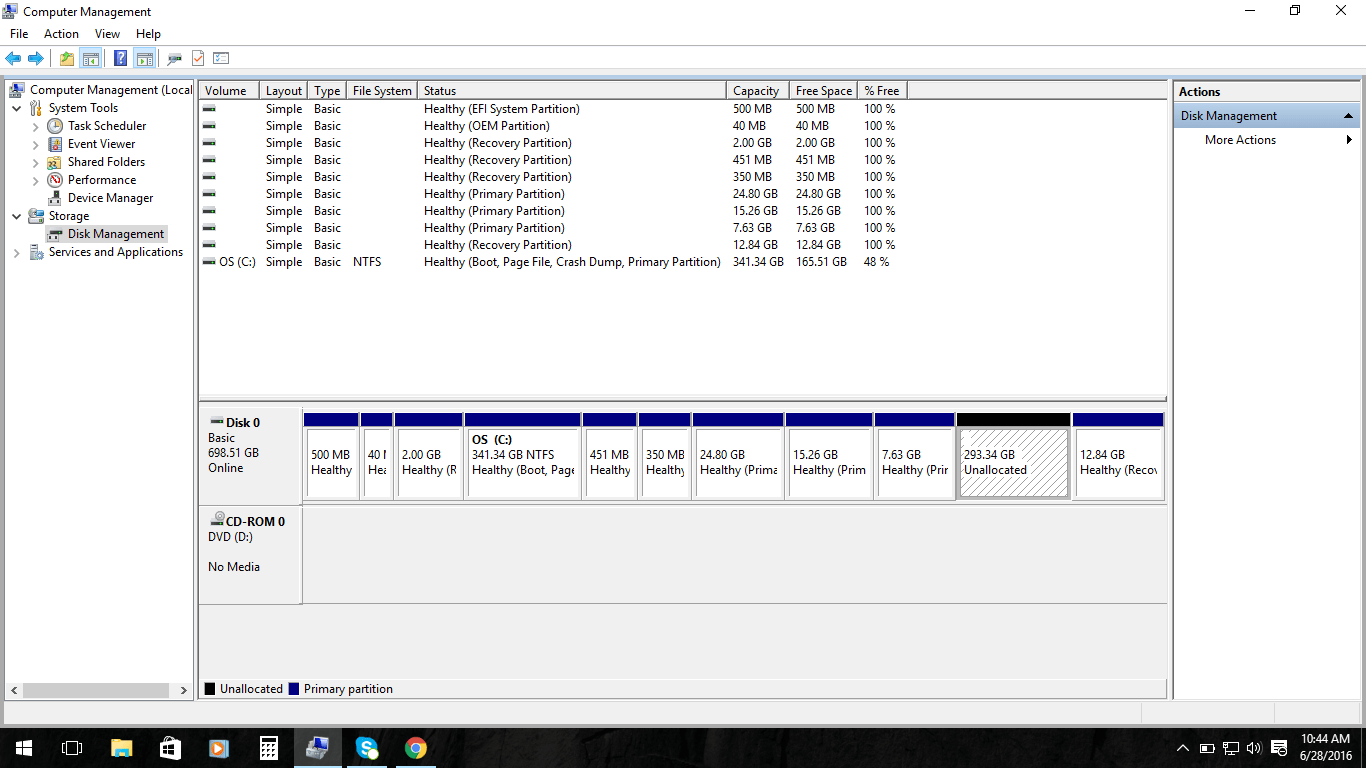Click the Forward navigation arrow
The height and width of the screenshot is (768, 1366).
[38, 57]
